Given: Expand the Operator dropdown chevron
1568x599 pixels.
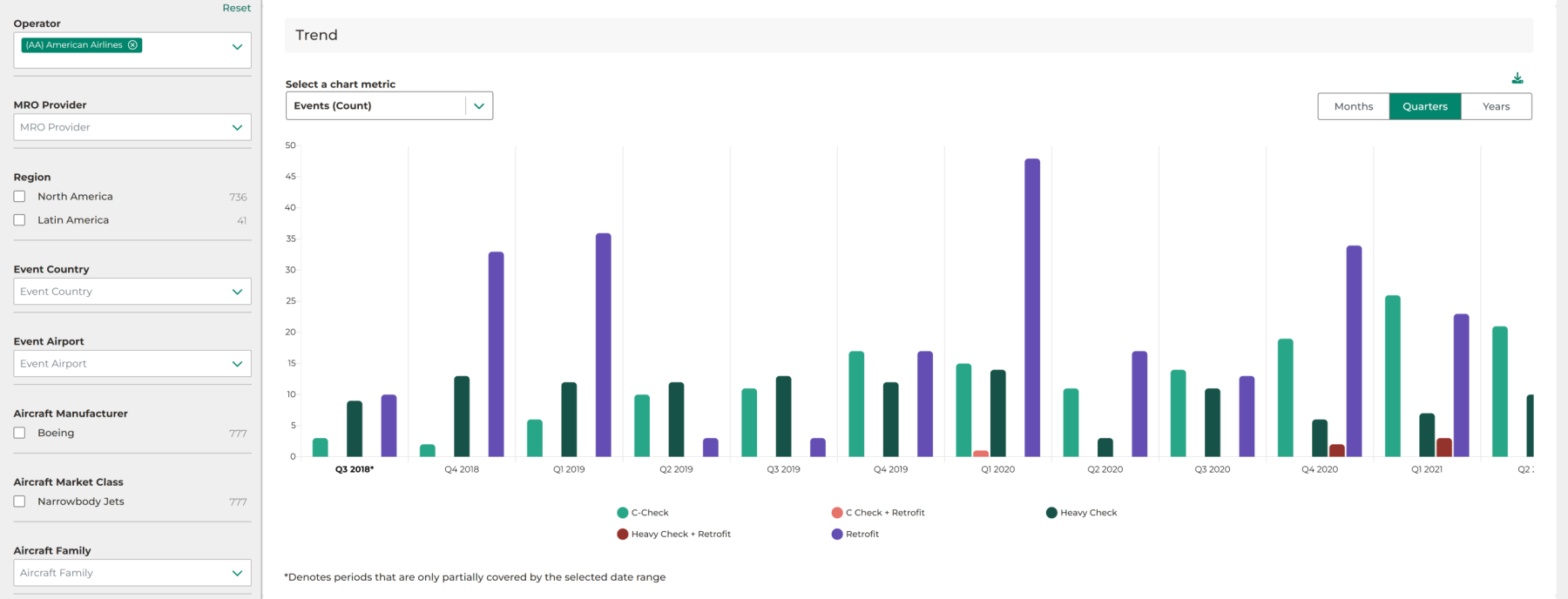Looking at the screenshot, I should click(x=237, y=47).
